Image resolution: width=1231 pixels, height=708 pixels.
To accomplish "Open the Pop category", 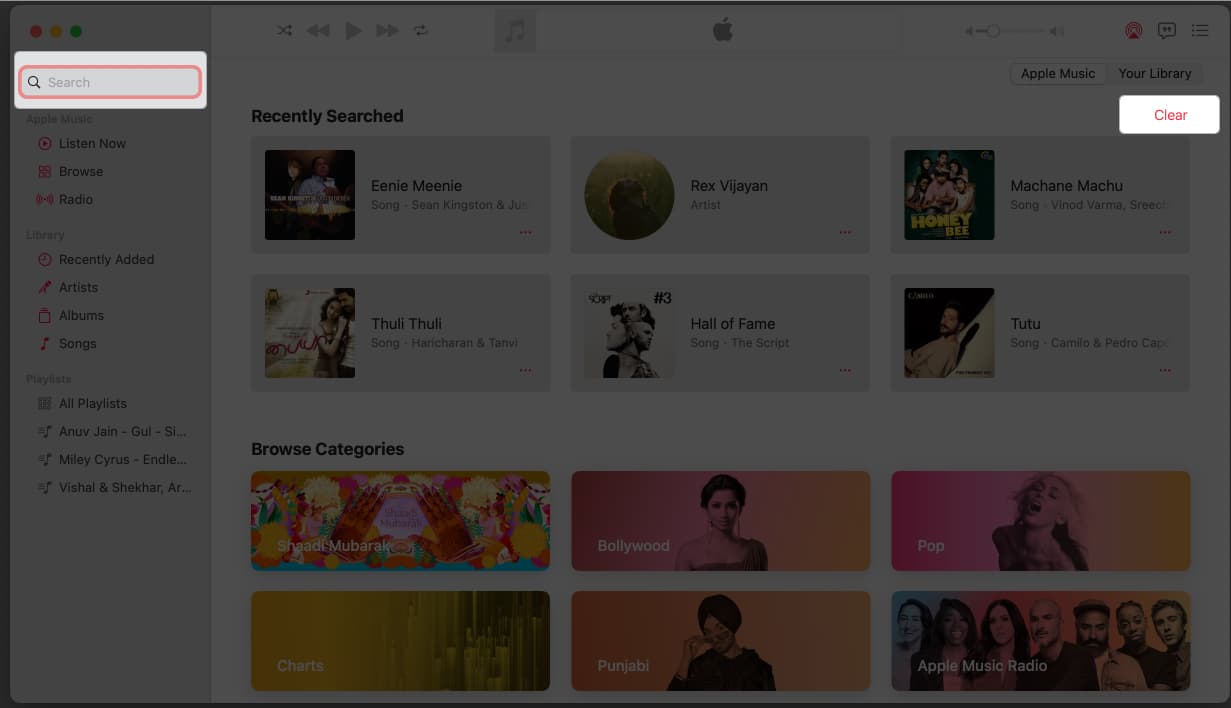I will pos(1040,521).
